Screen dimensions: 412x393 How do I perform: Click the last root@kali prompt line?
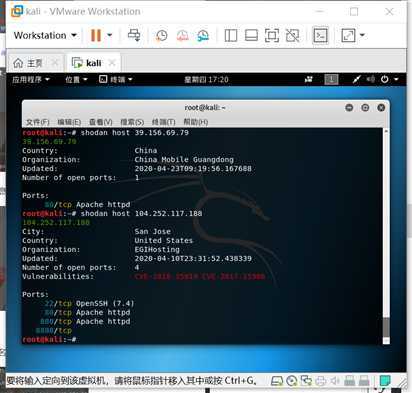[49, 340]
